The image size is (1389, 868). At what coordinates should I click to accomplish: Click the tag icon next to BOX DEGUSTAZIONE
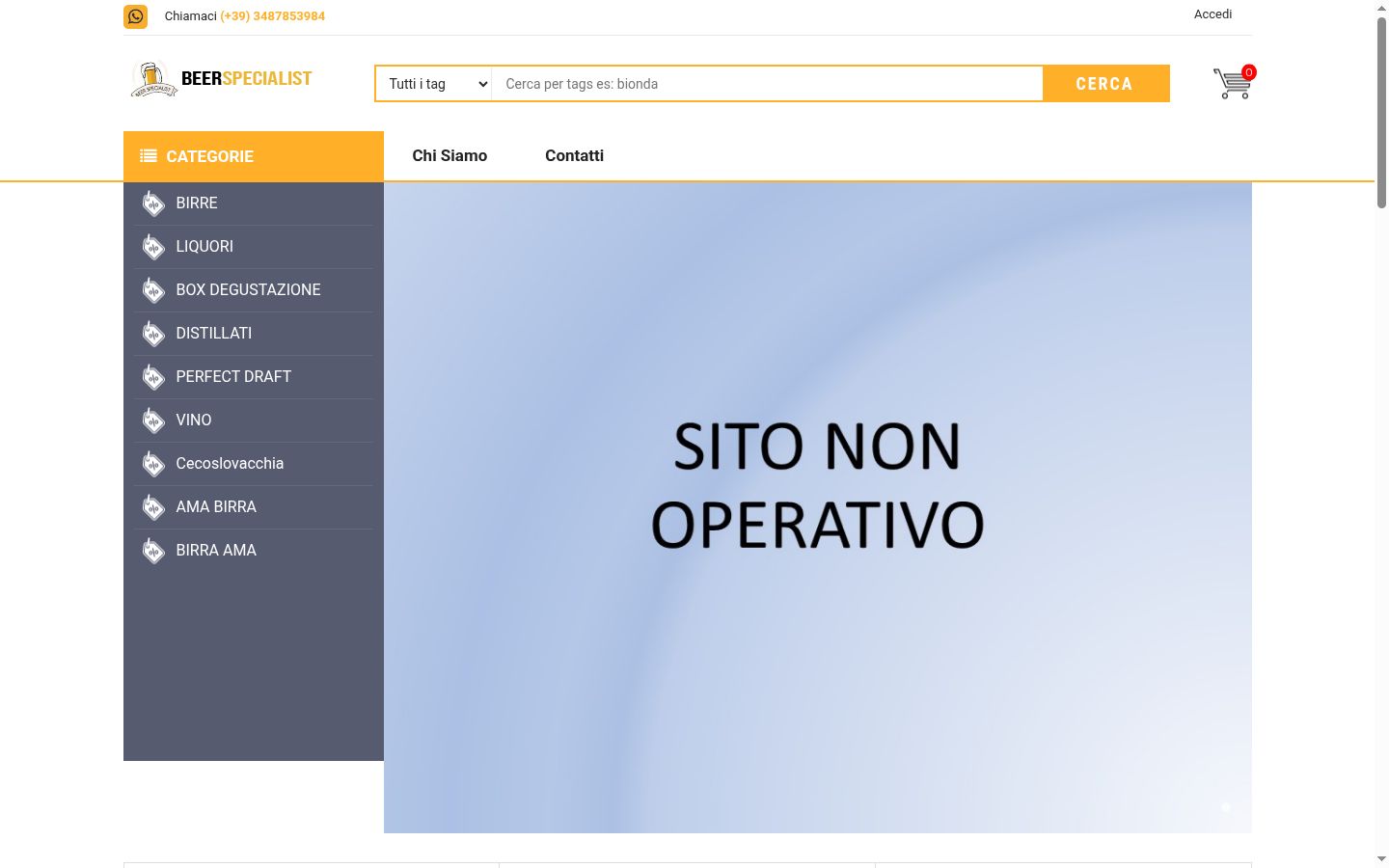pyautogui.click(x=153, y=290)
